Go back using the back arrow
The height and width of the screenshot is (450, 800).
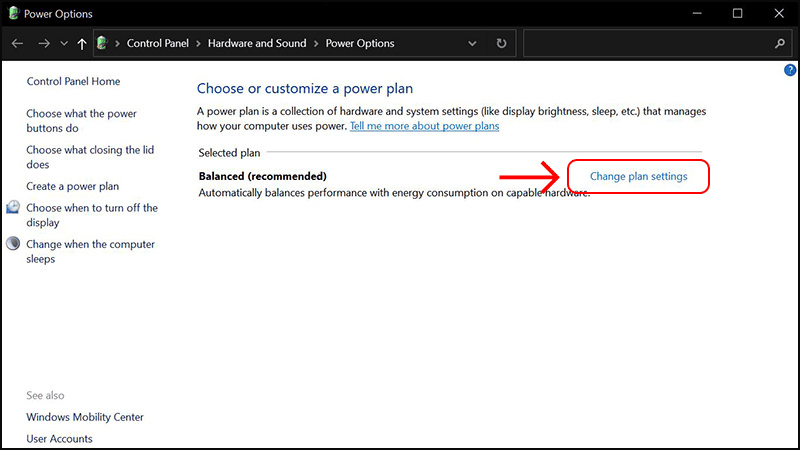point(17,44)
